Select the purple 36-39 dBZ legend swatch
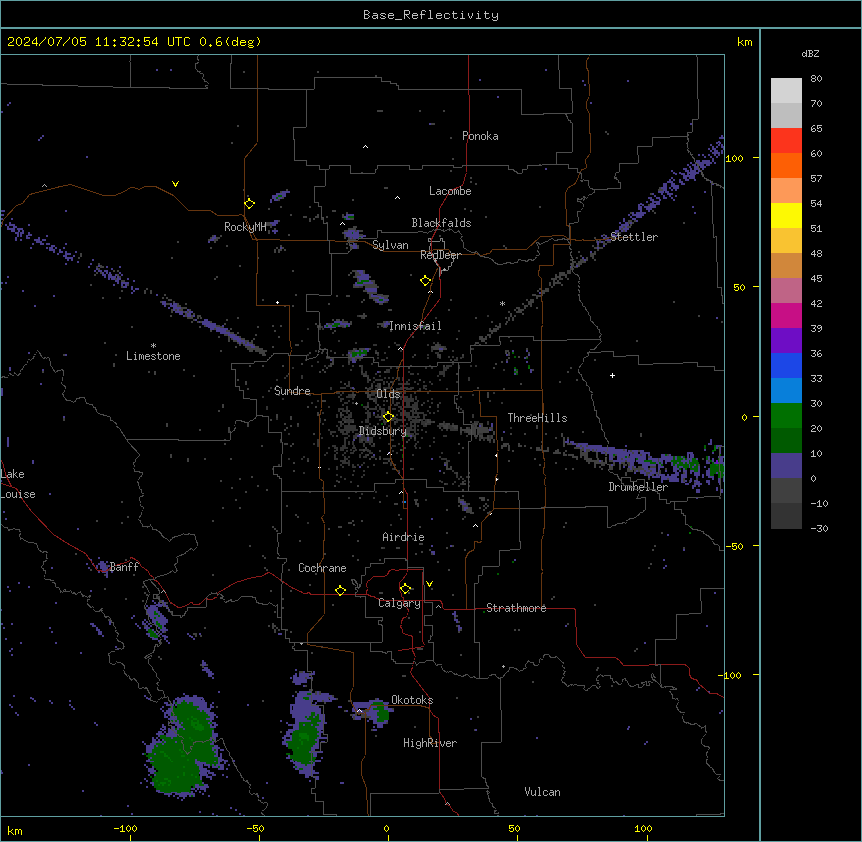This screenshot has width=862, height=842. pyautogui.click(x=786, y=341)
